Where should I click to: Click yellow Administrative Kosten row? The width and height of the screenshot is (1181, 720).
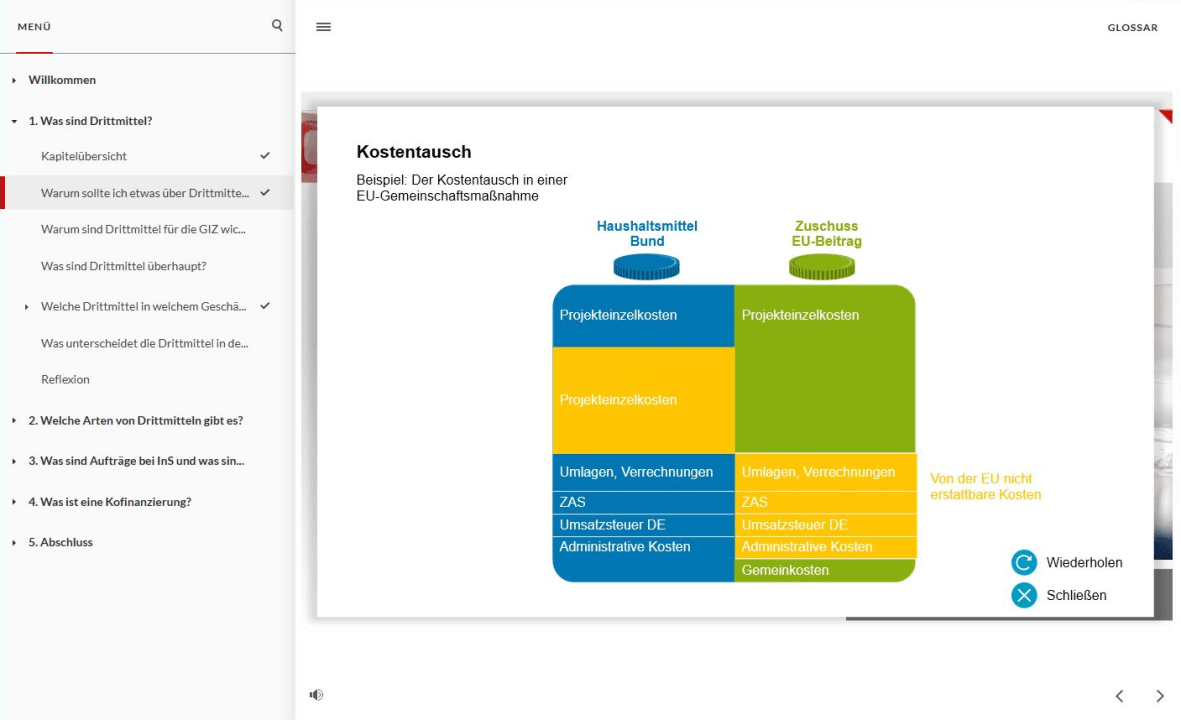825,547
